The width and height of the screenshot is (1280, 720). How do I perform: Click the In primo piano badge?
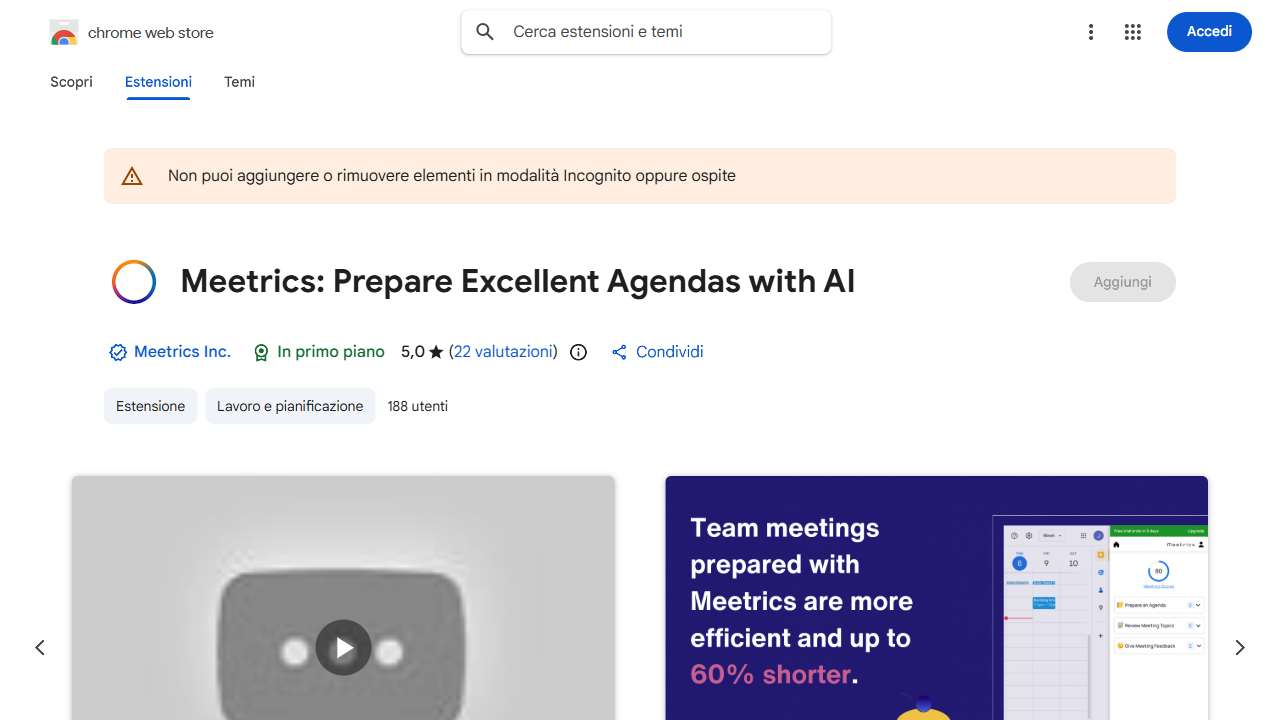[319, 352]
